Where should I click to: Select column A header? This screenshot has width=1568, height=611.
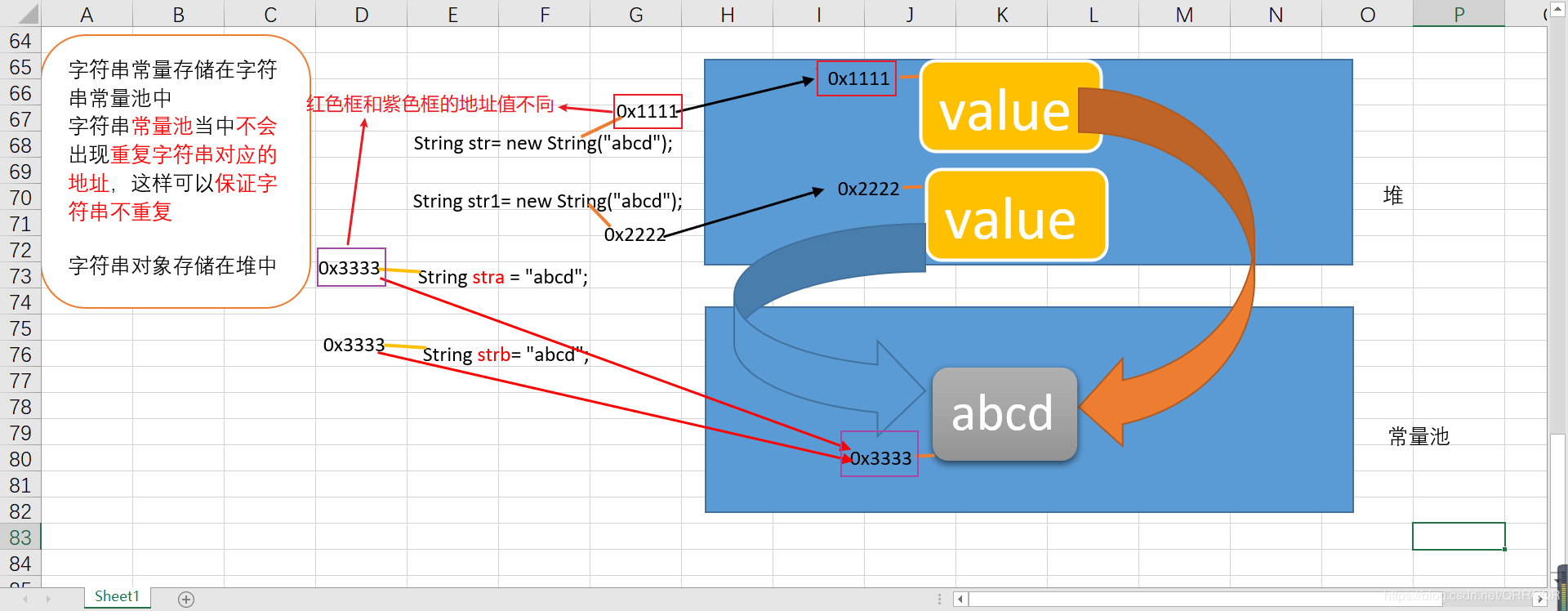pos(87,15)
